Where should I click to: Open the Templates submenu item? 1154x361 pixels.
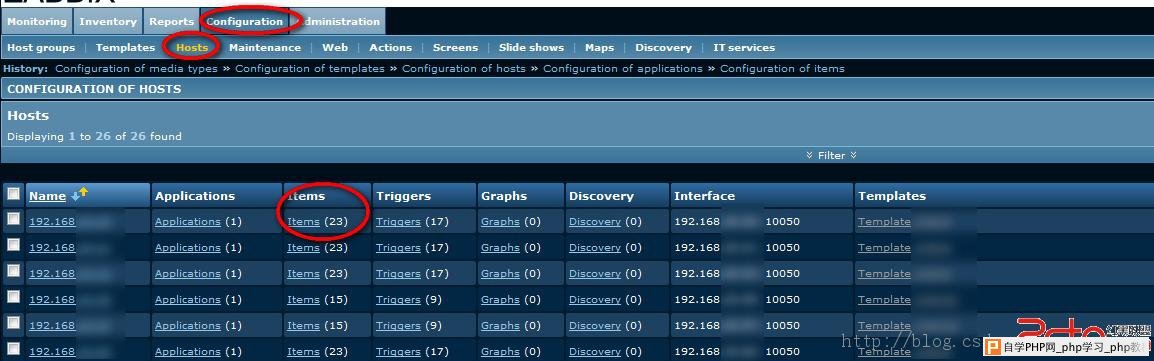125,47
